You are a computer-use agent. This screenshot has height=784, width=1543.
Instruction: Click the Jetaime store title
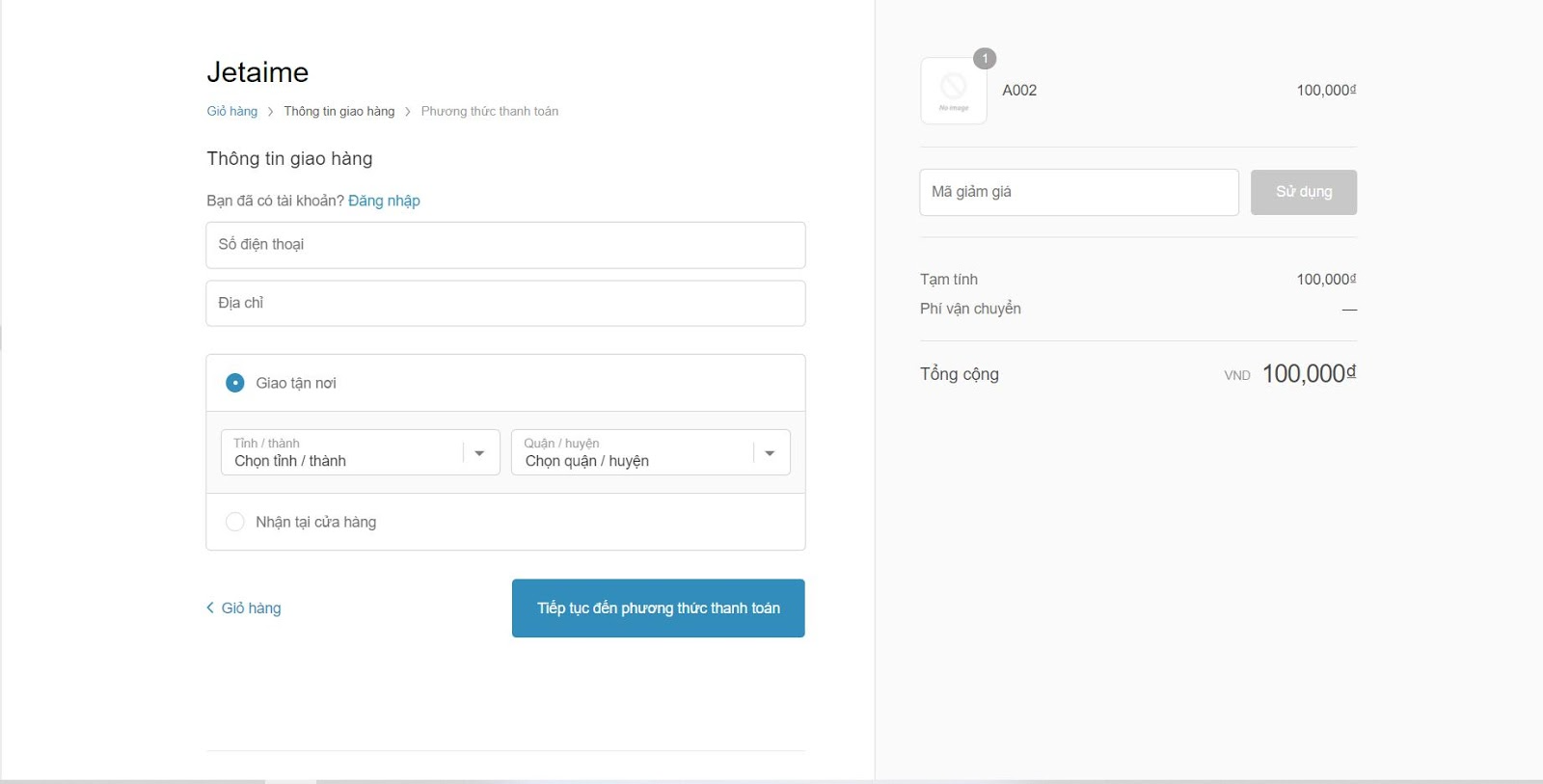point(257,72)
